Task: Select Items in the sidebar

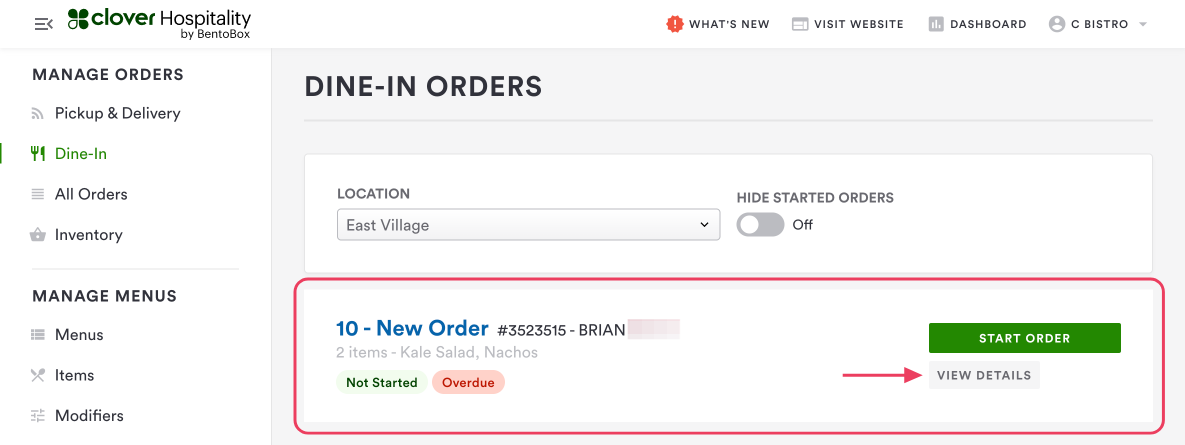Action: (74, 375)
